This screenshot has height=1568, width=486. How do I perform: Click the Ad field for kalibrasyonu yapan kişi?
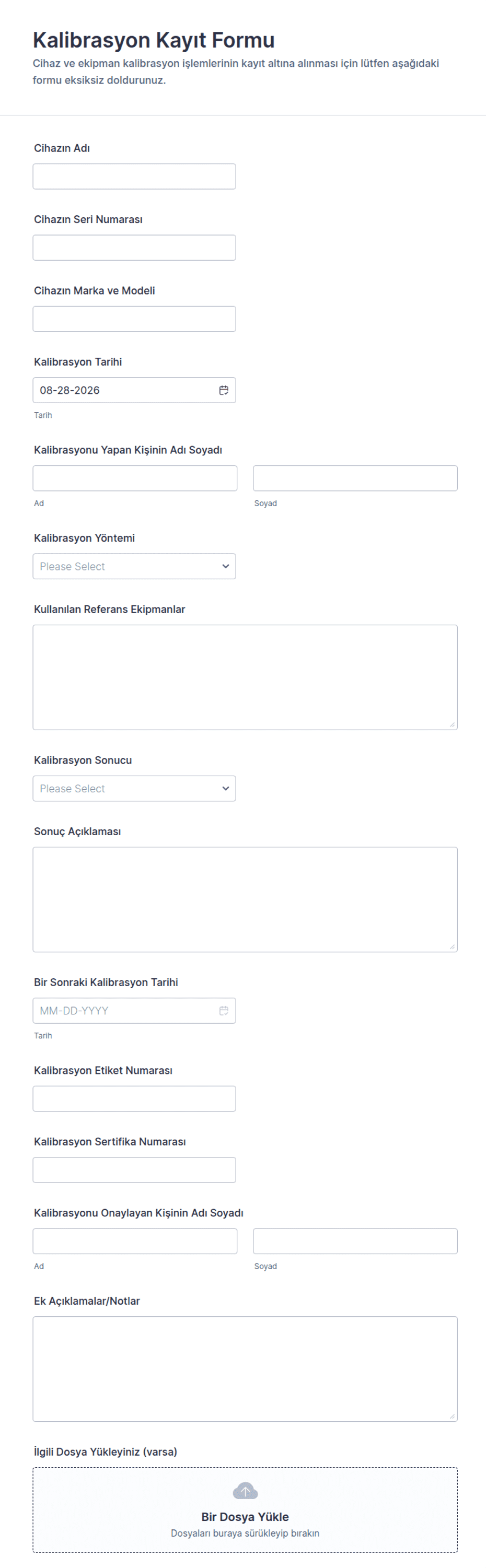[x=135, y=478]
